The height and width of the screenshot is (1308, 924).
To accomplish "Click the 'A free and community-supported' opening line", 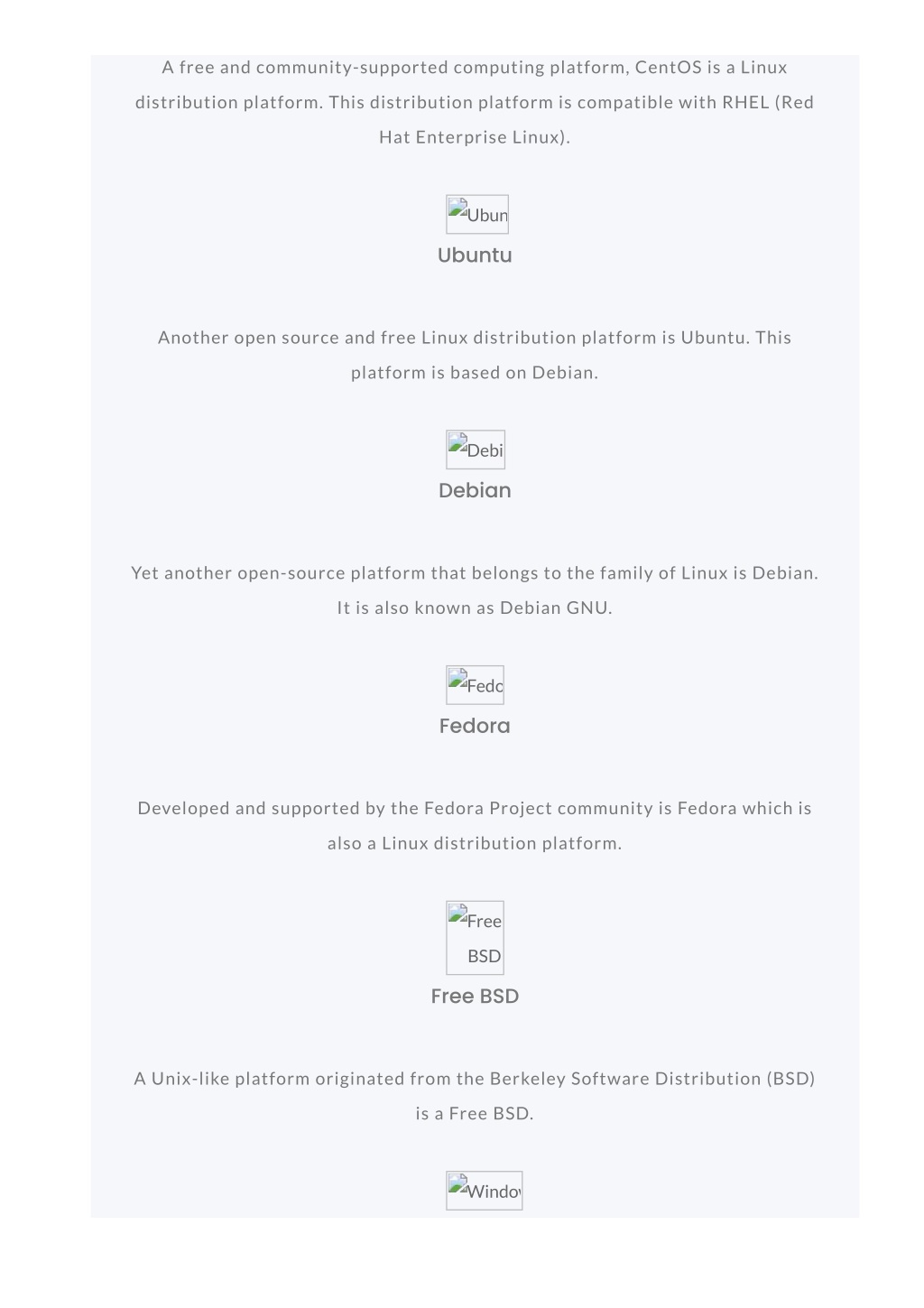I will (x=475, y=68).
